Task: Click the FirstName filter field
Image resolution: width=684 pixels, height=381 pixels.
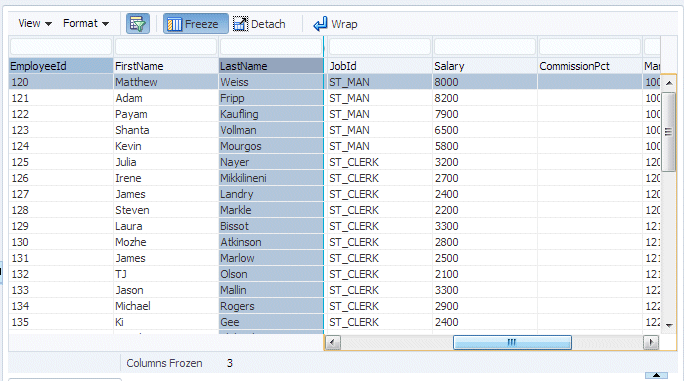Action: coord(166,46)
